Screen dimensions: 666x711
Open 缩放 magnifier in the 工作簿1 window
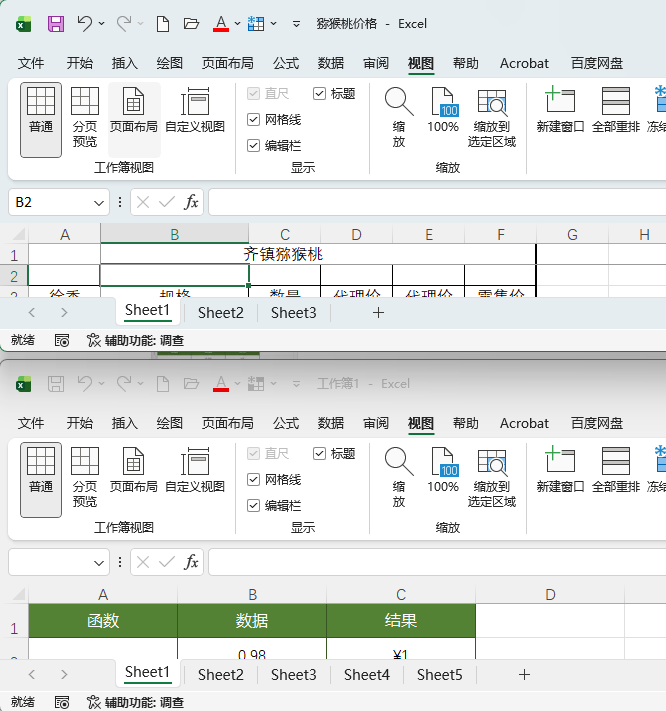[399, 477]
